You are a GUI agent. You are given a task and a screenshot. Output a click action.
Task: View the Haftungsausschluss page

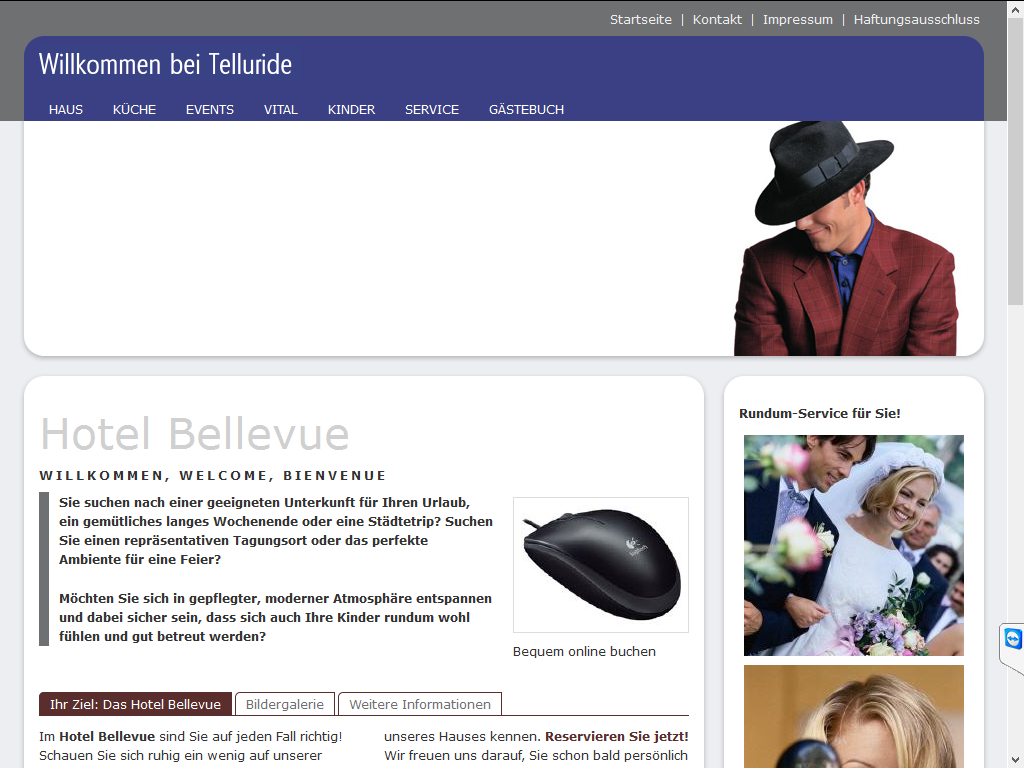(x=916, y=20)
